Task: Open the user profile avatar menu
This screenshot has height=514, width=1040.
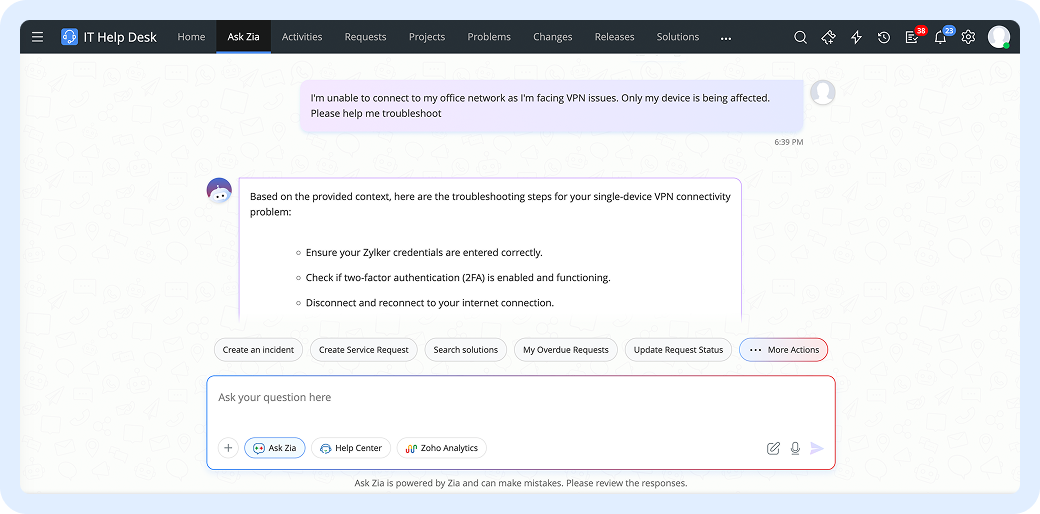Action: (x=998, y=37)
